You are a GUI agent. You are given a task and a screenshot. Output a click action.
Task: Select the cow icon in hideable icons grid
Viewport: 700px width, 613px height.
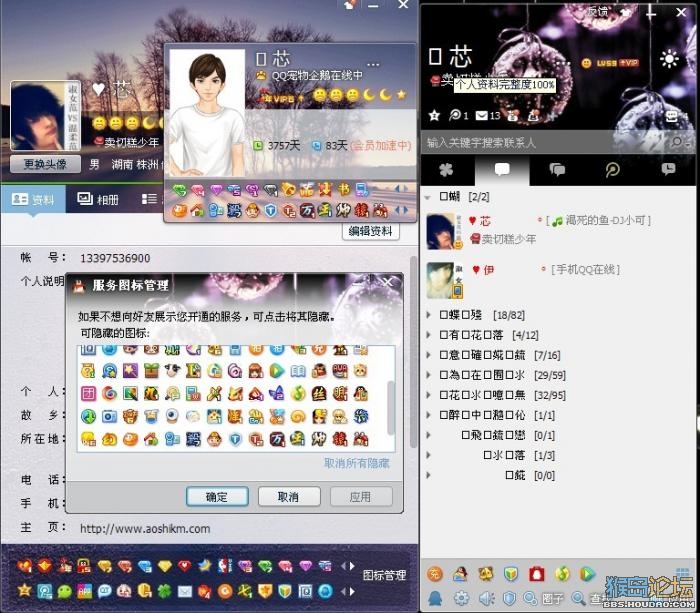172,371
